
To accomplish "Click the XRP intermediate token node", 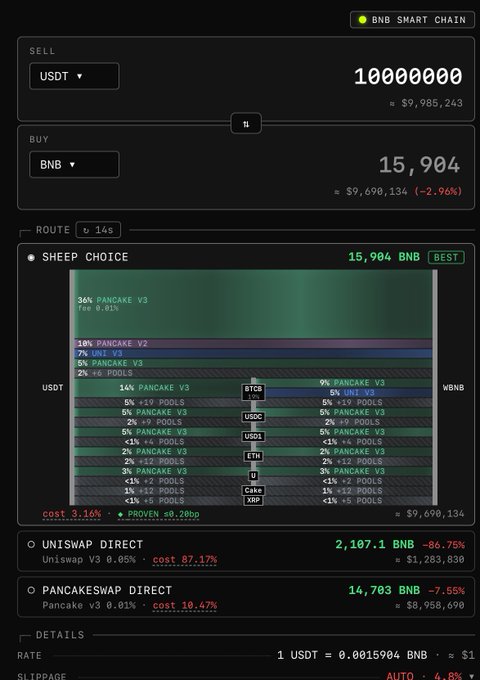I will click(253, 500).
